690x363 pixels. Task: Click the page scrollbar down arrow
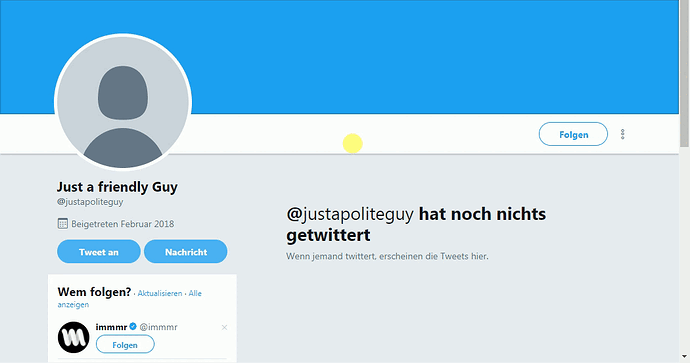click(684, 357)
